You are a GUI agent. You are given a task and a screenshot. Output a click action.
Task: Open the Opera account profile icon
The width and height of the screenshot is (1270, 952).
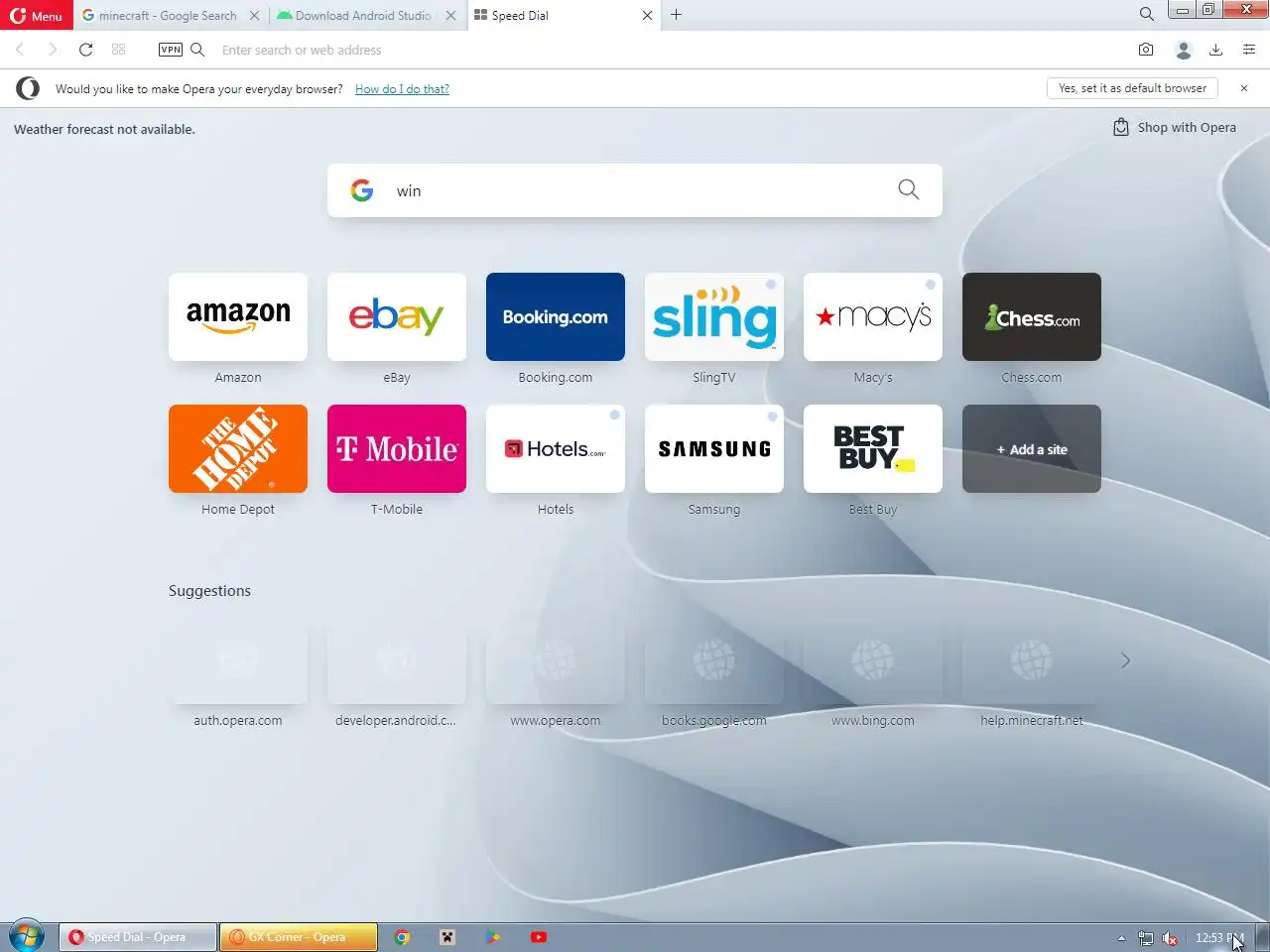coord(1183,50)
